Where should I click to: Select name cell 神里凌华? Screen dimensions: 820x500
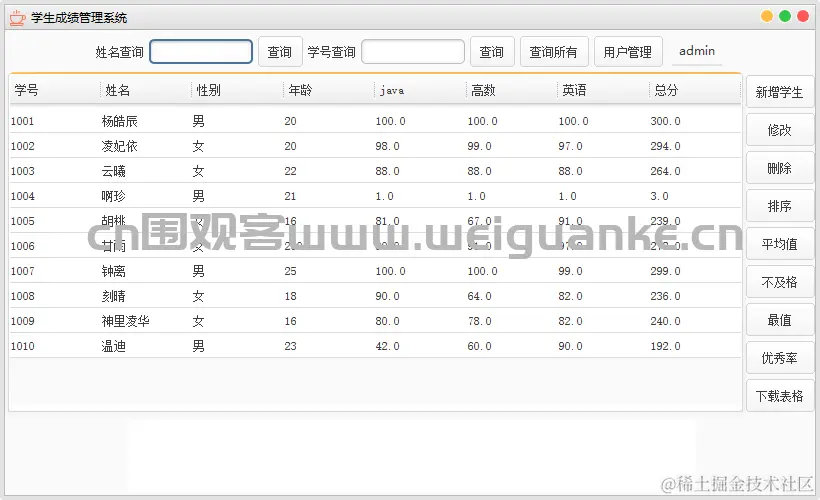[126, 321]
